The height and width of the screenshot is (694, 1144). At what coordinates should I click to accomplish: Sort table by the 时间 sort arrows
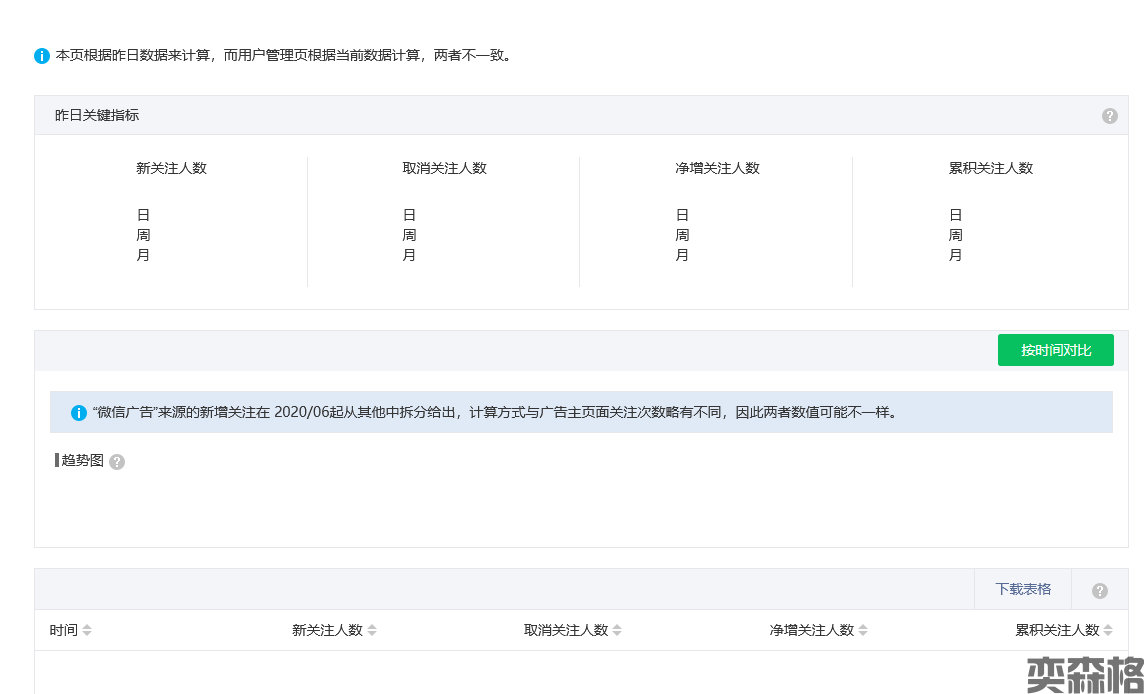pyautogui.click(x=87, y=630)
